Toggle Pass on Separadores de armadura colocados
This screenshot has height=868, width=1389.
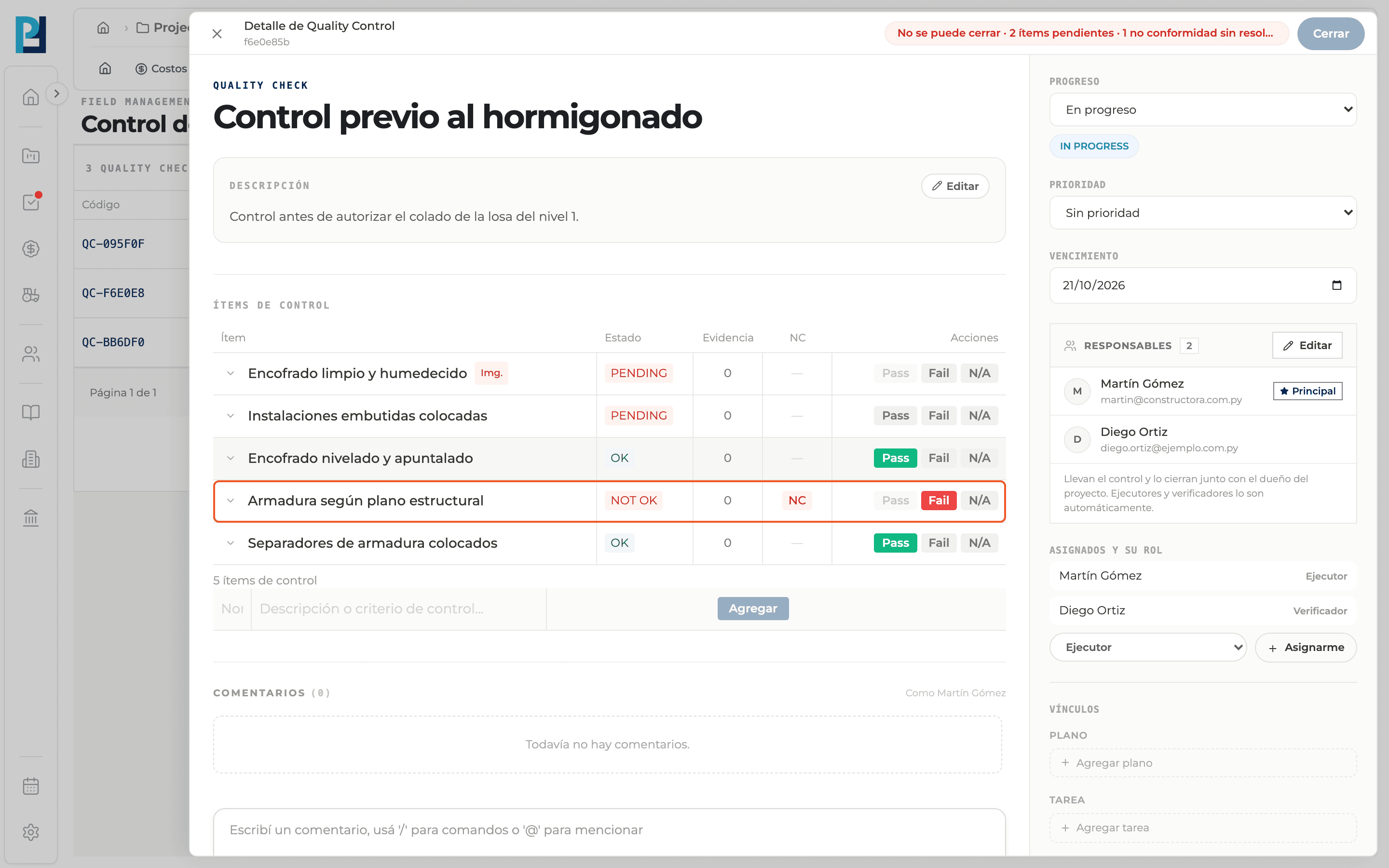coord(896,543)
